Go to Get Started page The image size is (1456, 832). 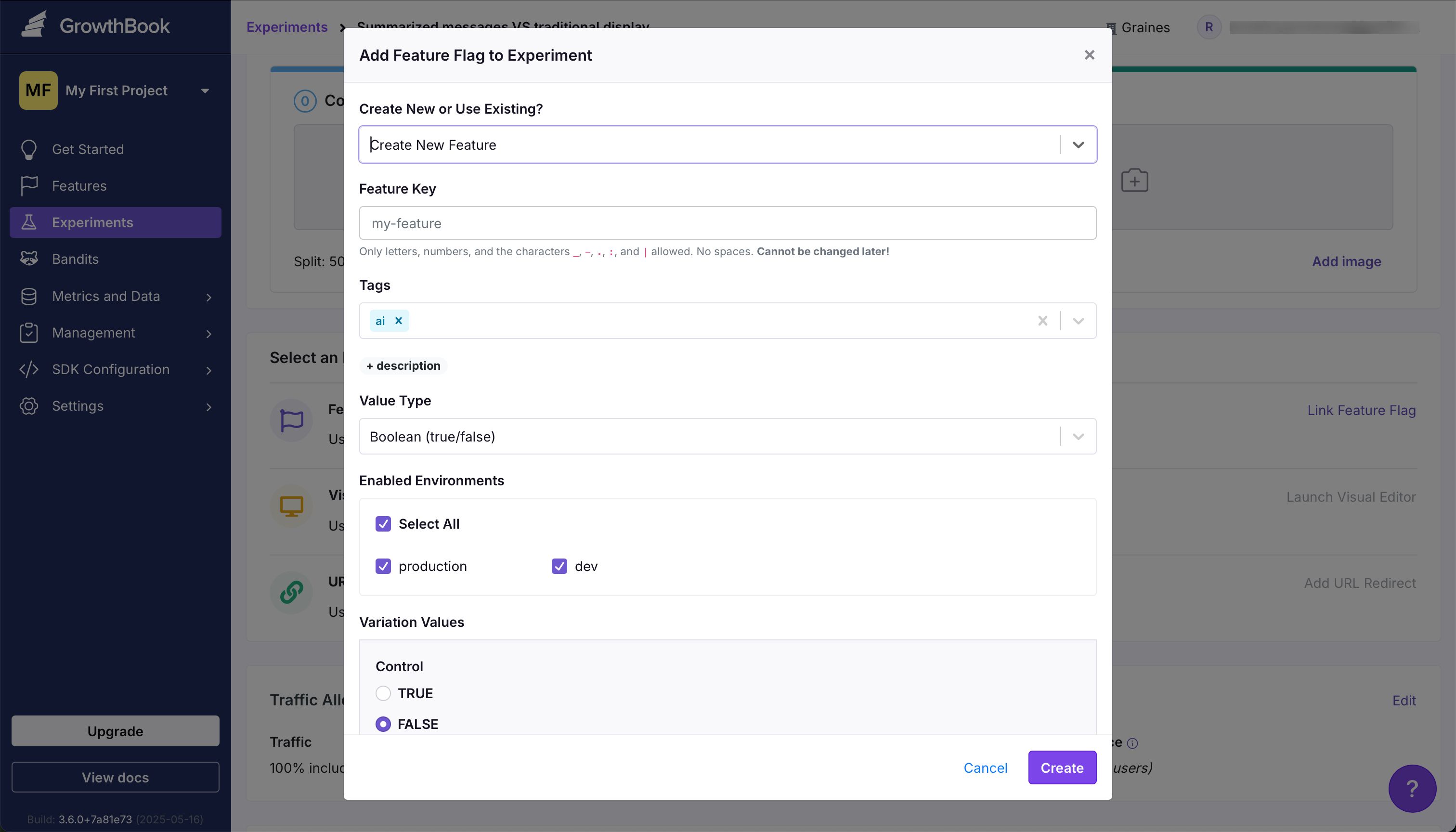(116, 149)
